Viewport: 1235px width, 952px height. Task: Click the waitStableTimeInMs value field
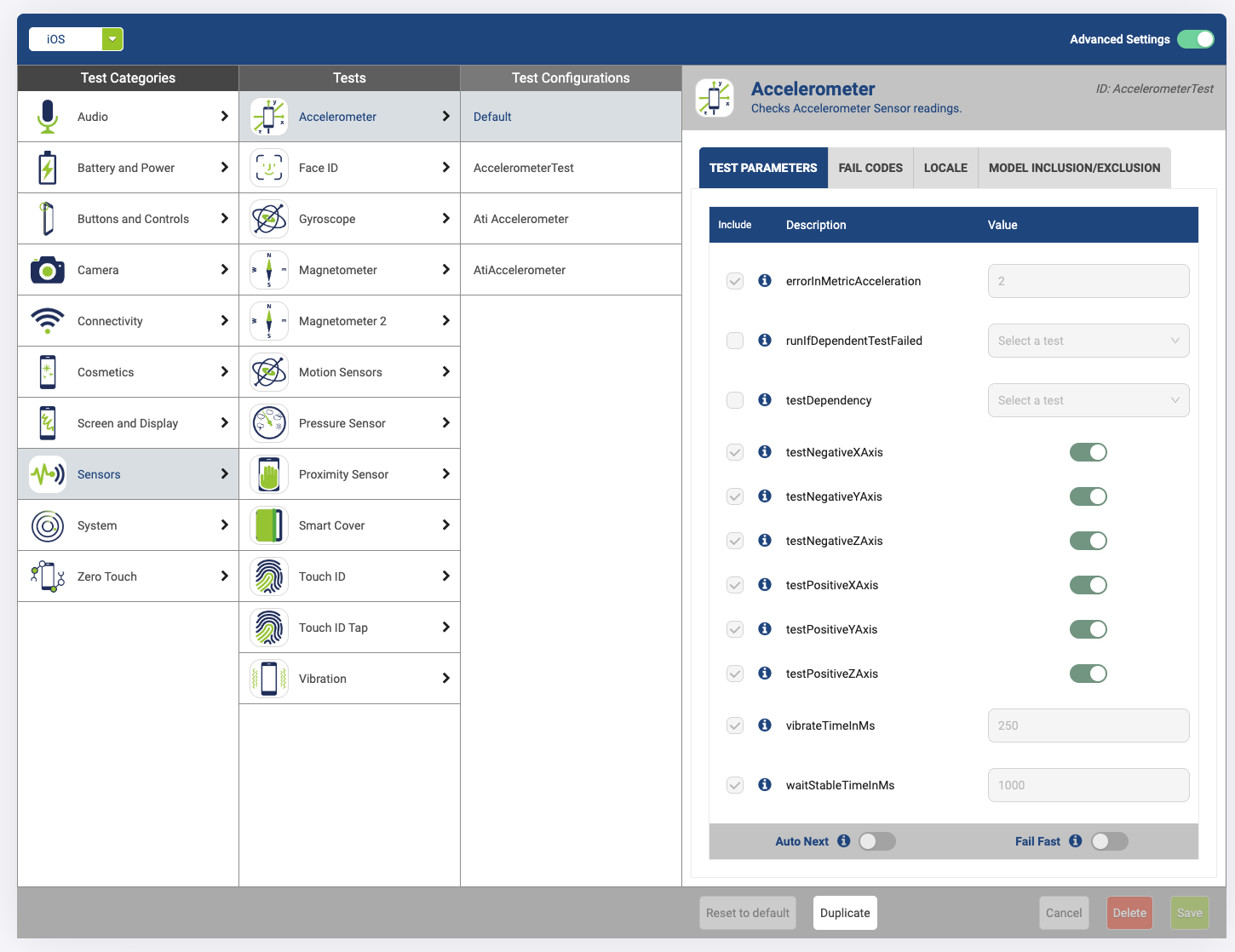(x=1089, y=785)
